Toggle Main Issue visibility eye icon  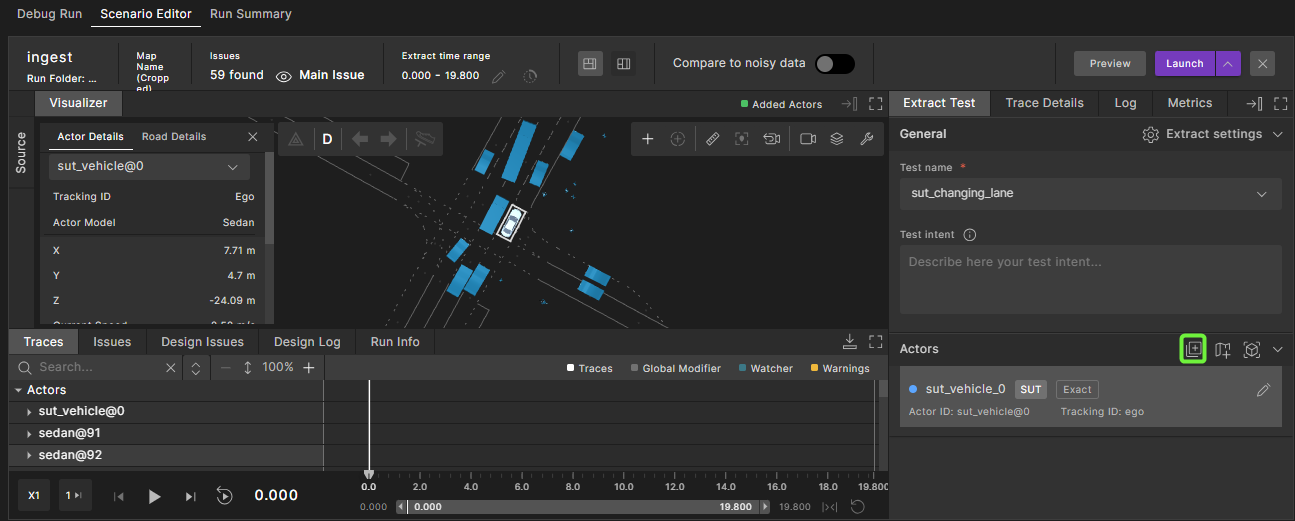[284, 76]
